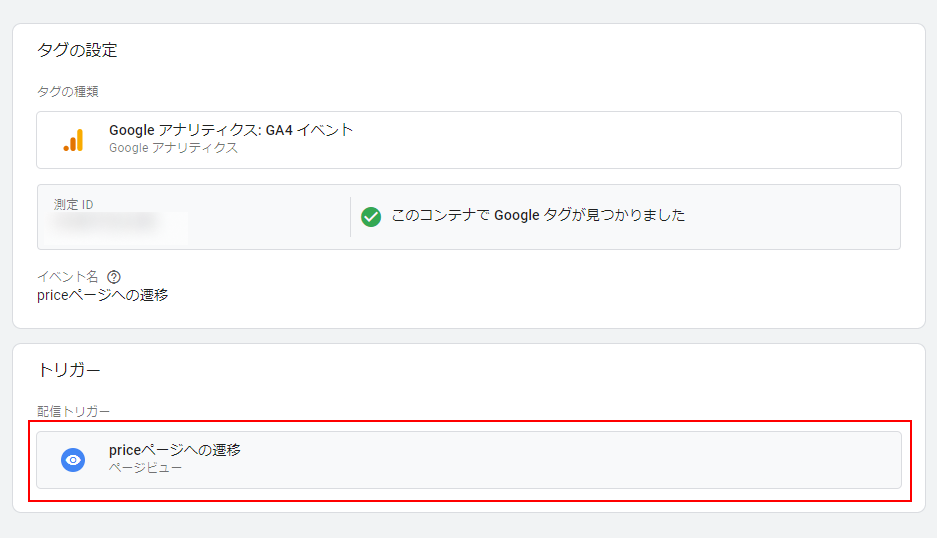This screenshot has height=538, width=937.
Task: Click the イベント名 value priceページへの遷移
Action: click(103, 295)
